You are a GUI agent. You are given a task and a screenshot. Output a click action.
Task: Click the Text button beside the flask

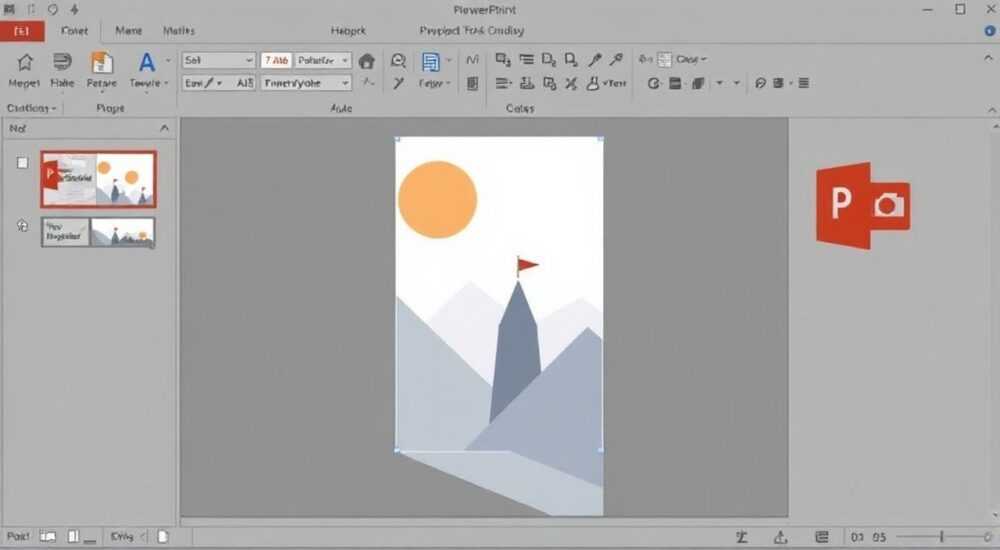(615, 84)
